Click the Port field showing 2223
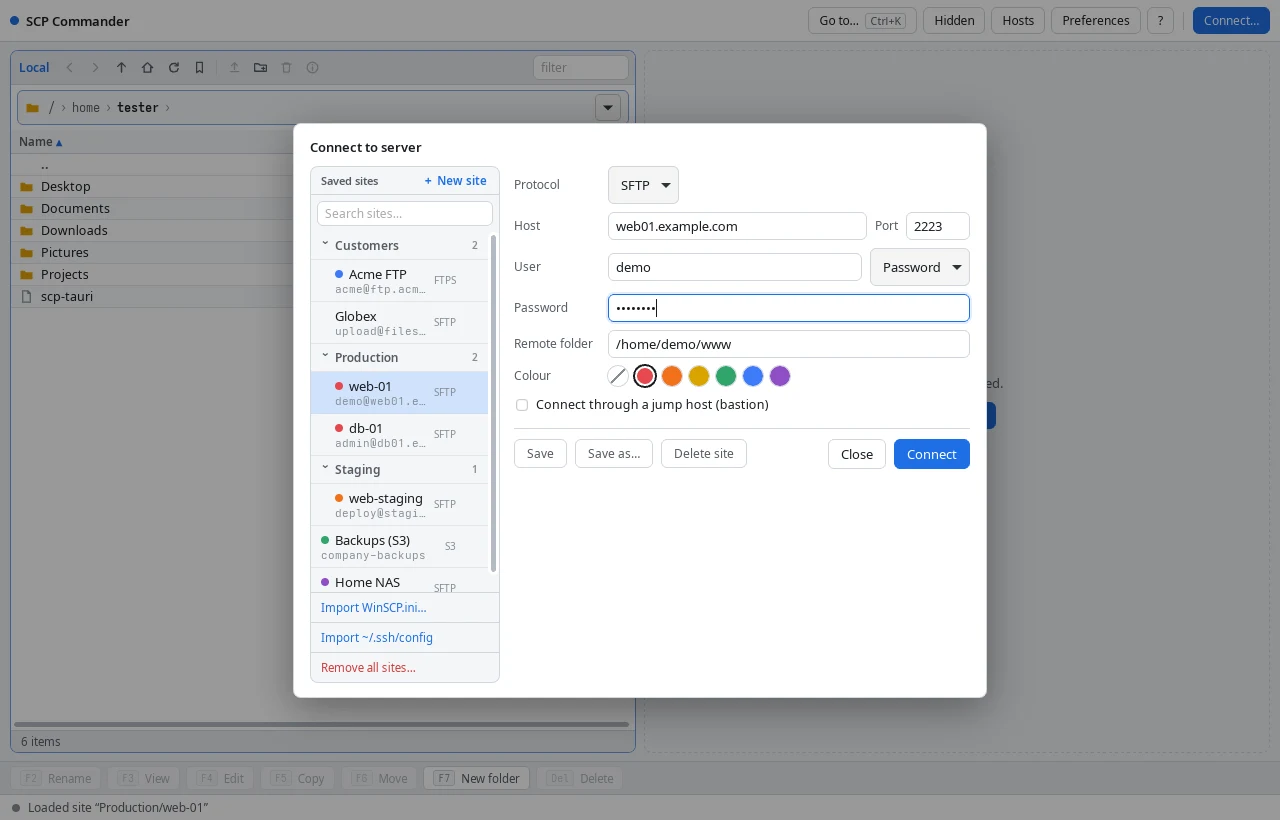 pyautogui.click(x=938, y=226)
